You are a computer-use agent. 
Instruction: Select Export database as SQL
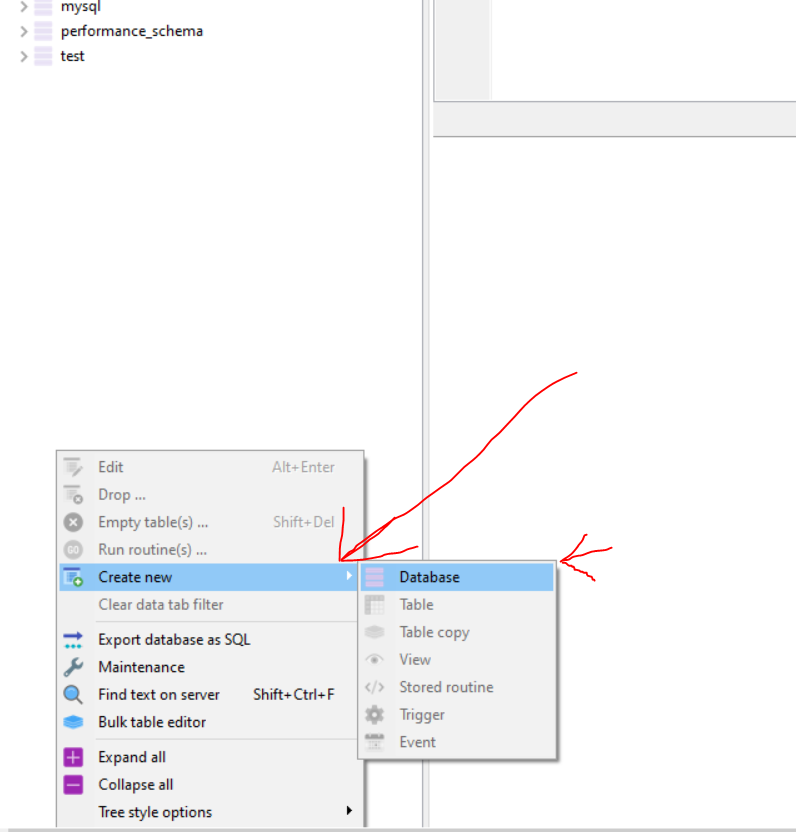174,640
